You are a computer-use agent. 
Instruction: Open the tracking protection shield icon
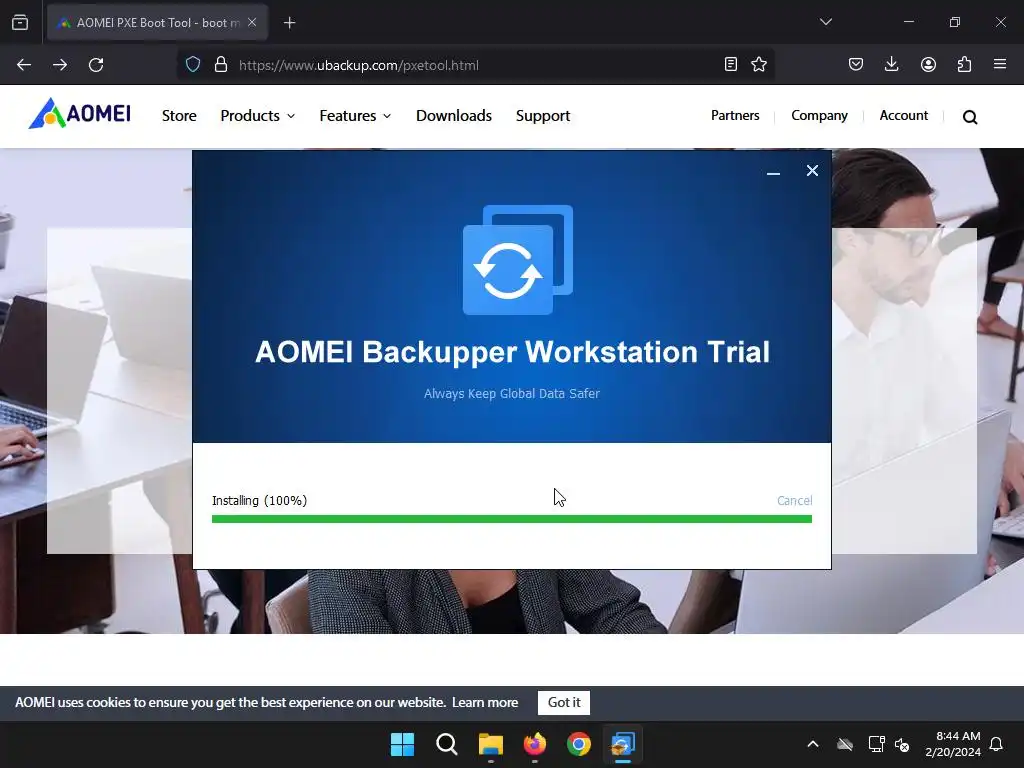pyautogui.click(x=193, y=65)
